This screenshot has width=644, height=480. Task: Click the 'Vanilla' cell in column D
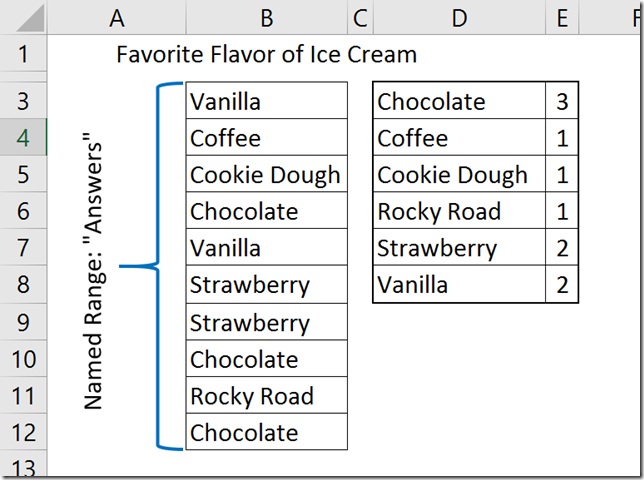[459, 286]
